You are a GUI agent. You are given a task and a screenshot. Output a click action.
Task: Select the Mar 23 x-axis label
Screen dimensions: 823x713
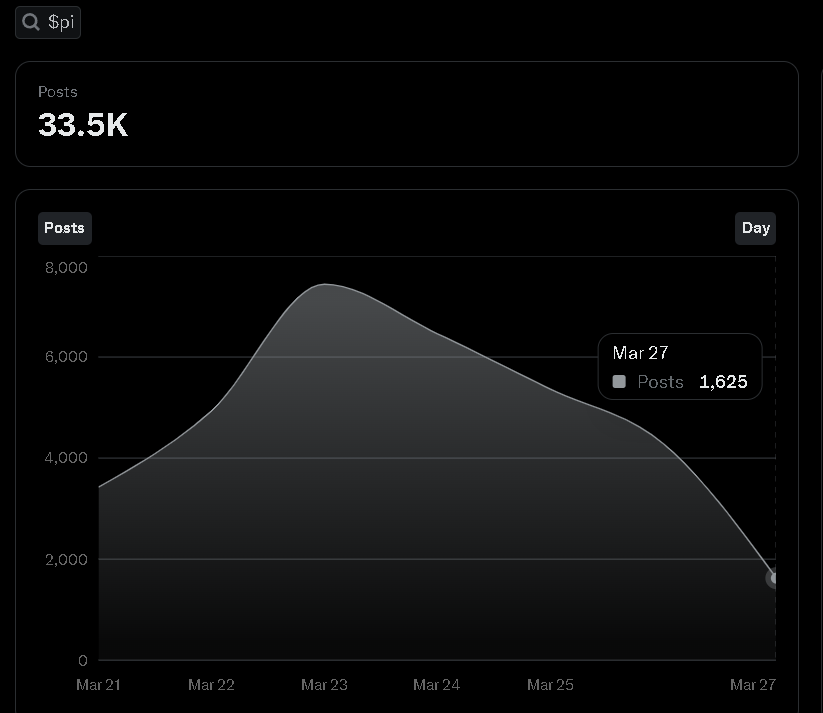324,685
